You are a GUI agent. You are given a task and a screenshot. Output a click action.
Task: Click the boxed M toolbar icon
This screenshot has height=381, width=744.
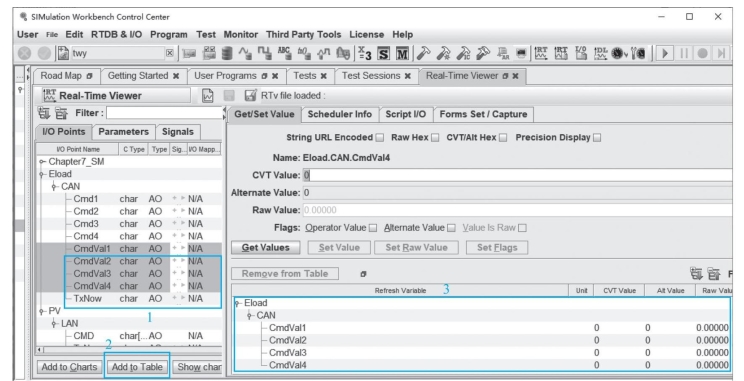pos(402,54)
